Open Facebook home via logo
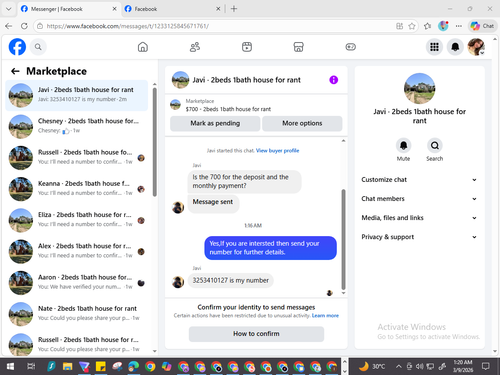Image resolution: width=500 pixels, height=375 pixels. tap(17, 47)
